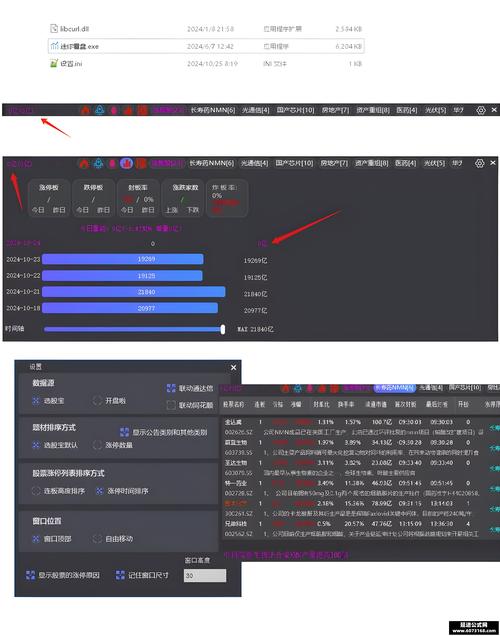
Task: Click the 涨停板 statistics card
Action: 49,198
